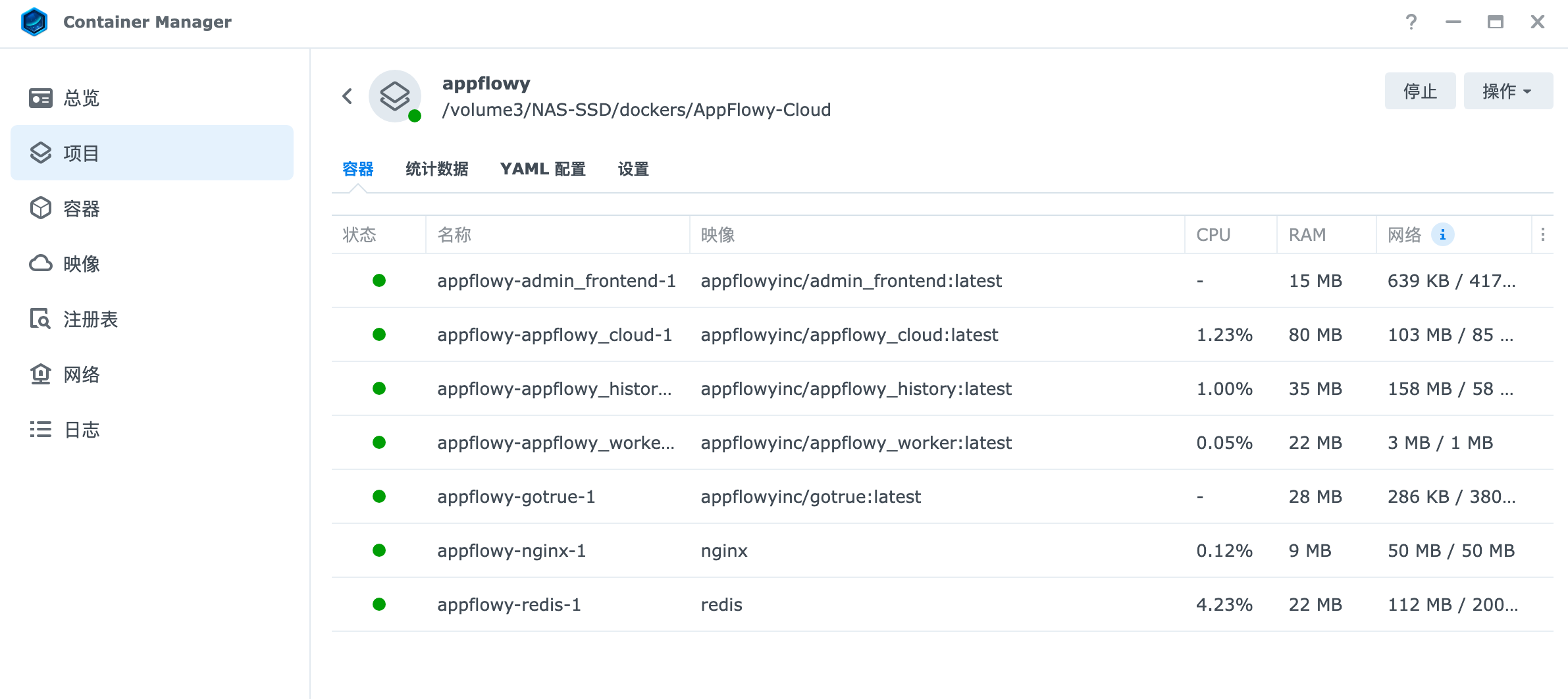Switch to the 容器 tab
Viewport: 1568px width, 699px height.
point(358,169)
